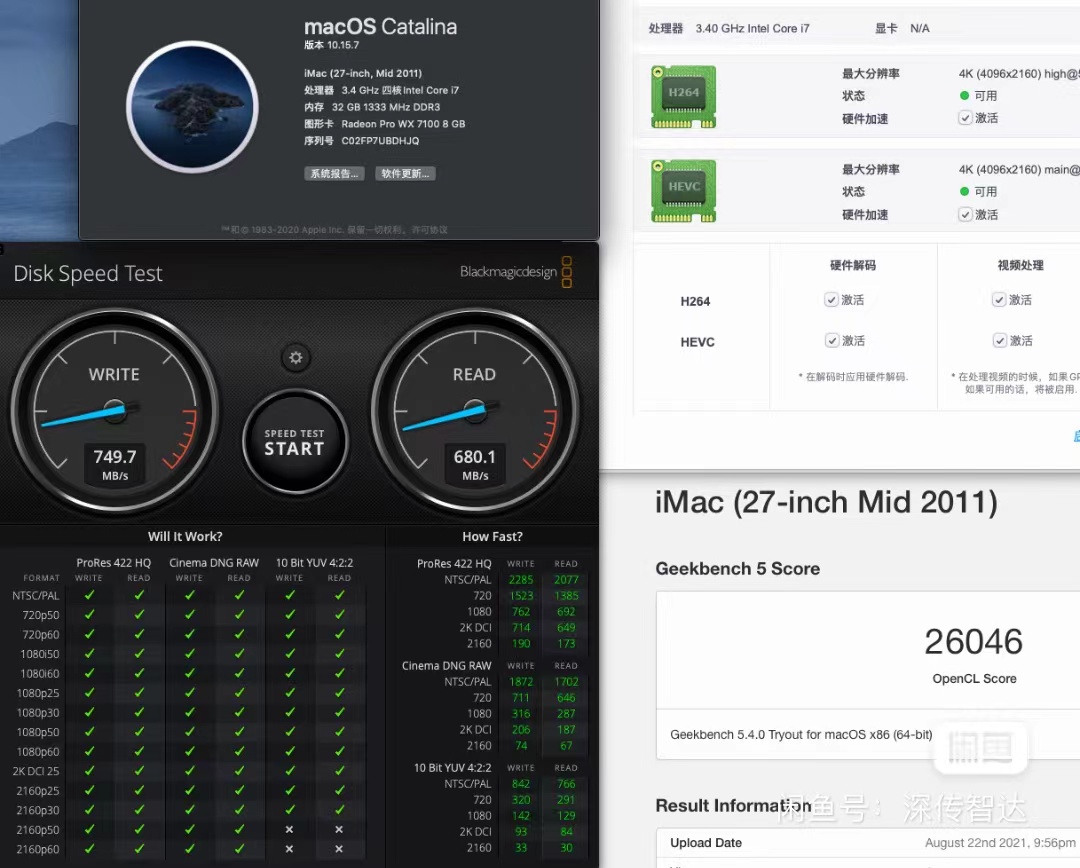Click the H264 green chip icon
Image resolution: width=1080 pixels, height=868 pixels.
pos(683,96)
